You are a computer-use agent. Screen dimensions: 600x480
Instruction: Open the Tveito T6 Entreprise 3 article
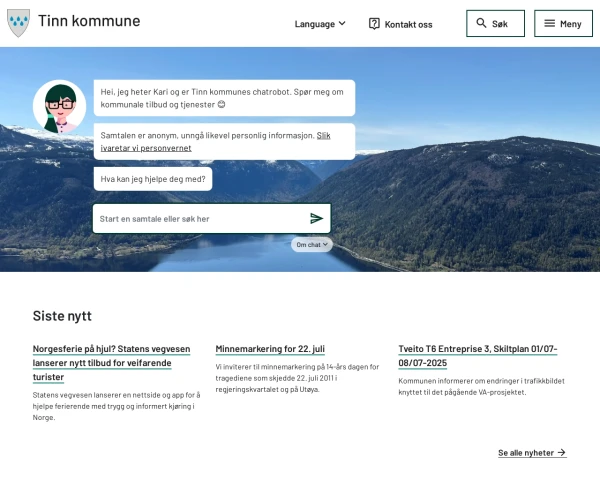tap(478, 356)
